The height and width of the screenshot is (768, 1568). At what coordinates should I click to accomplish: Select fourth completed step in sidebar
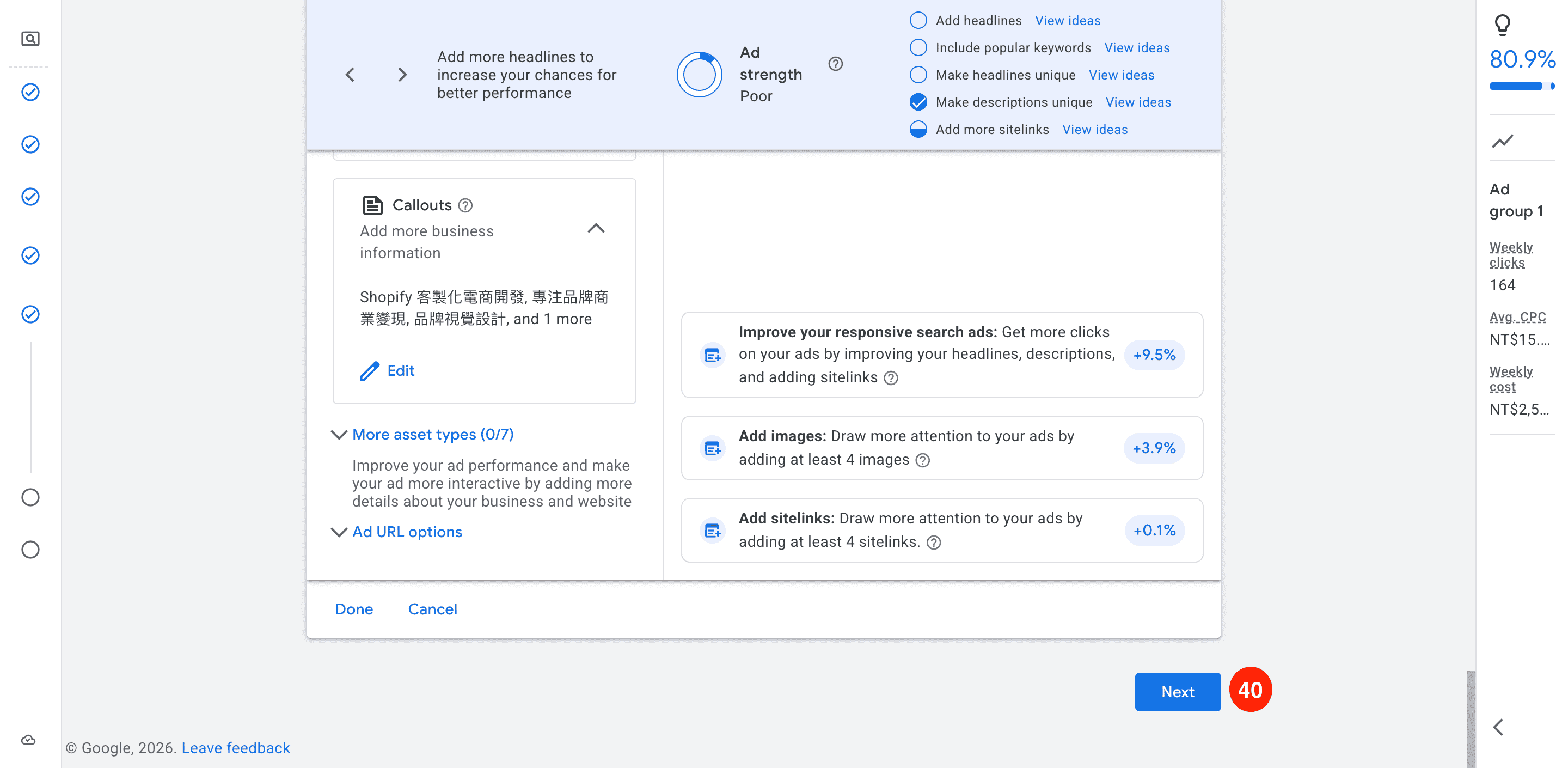point(30,255)
